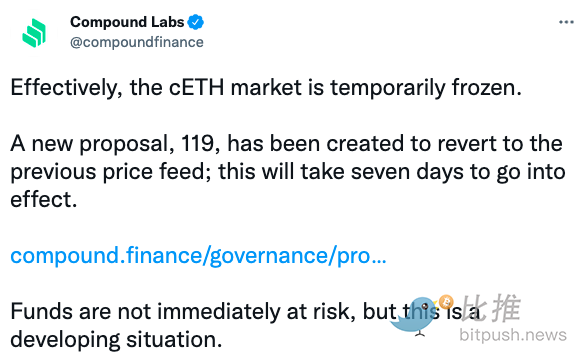
Task: Click the blue bird watermark icon
Action: (414, 315)
